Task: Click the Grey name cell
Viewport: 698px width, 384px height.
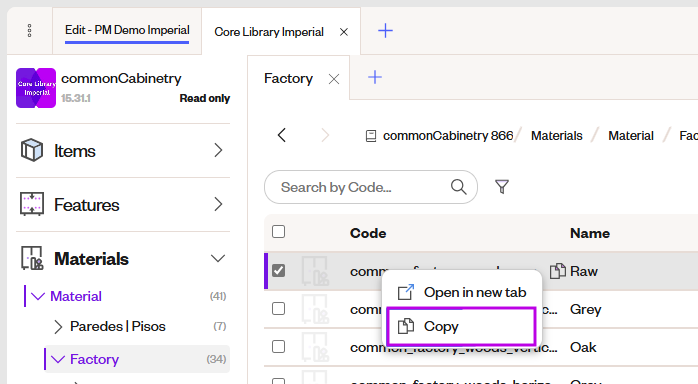Action: click(x=585, y=309)
